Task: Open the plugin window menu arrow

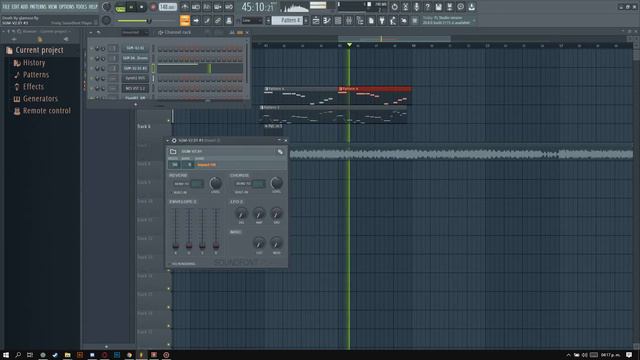Action: click(167, 141)
